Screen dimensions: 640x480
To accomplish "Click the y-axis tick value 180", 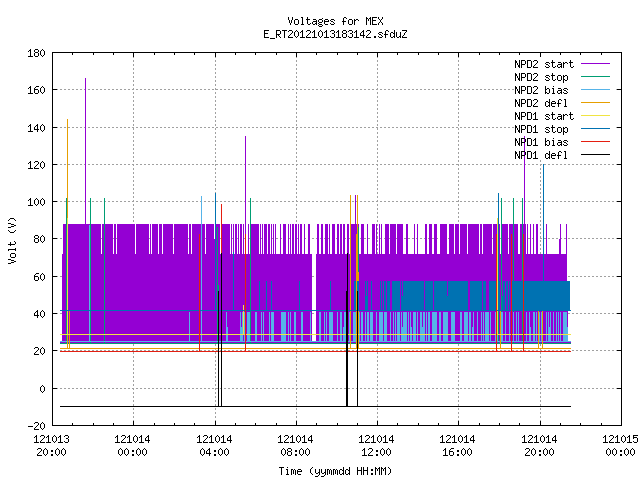I will click(36, 53).
